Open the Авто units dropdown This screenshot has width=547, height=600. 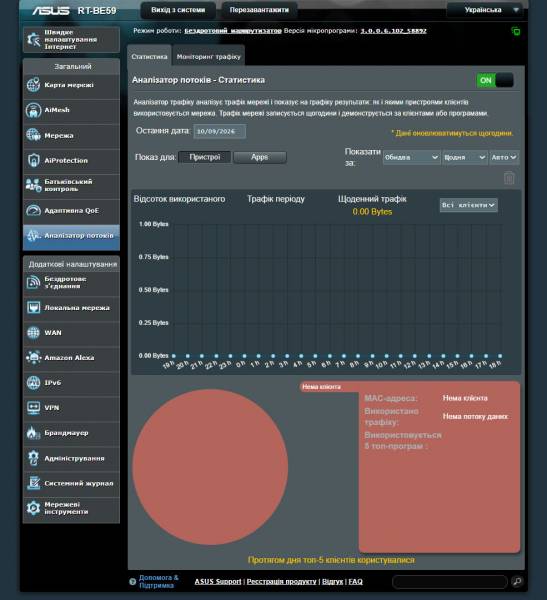click(x=504, y=157)
